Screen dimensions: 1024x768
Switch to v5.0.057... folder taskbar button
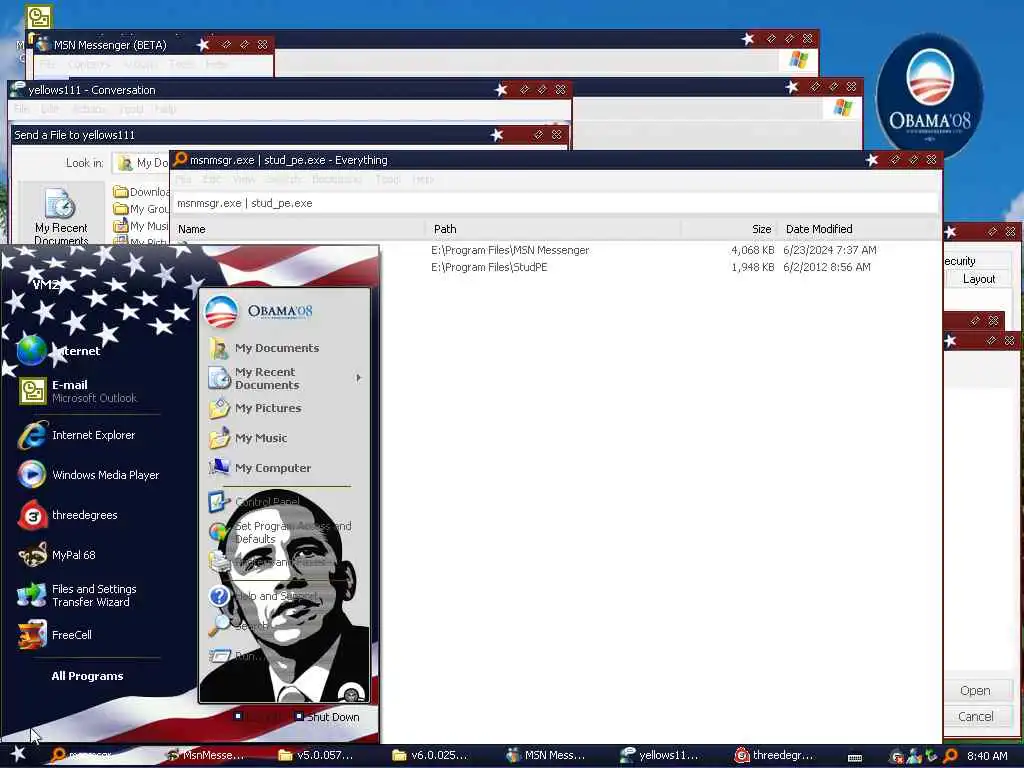tap(316, 755)
